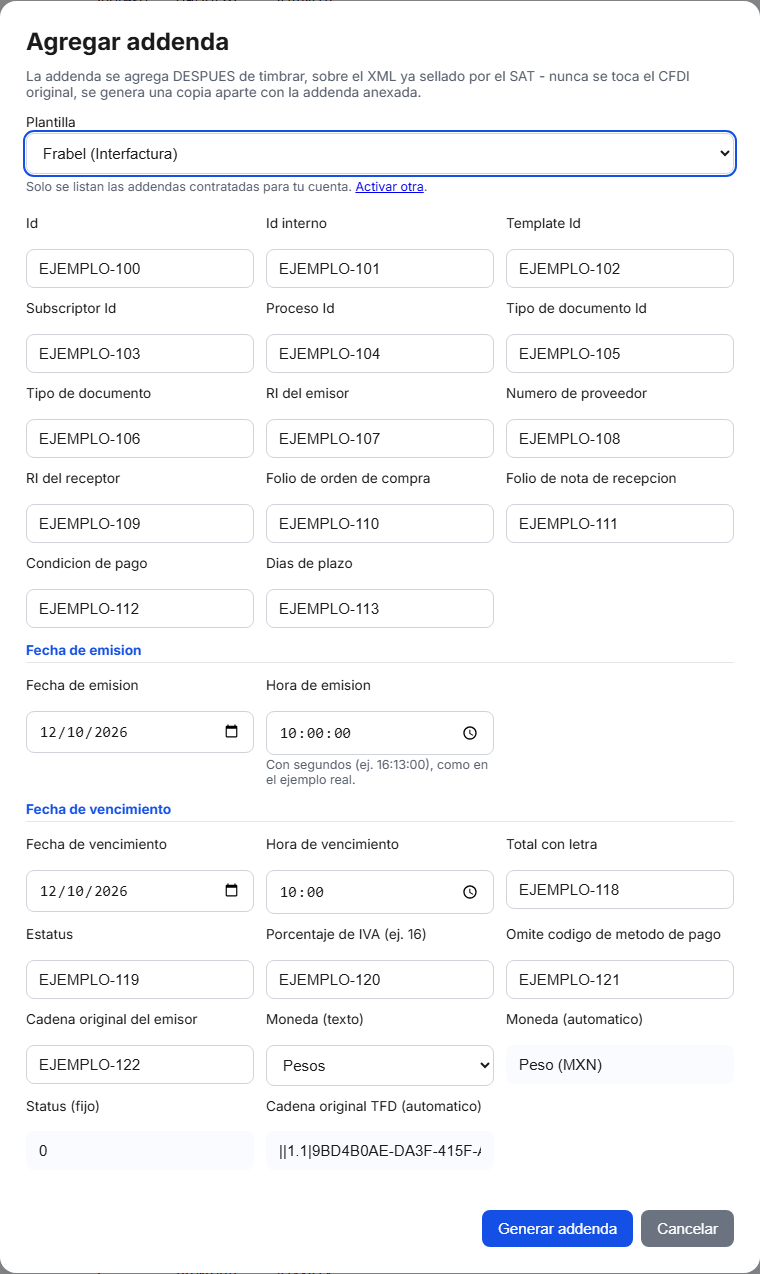This screenshot has height=1274, width=760.
Task: Click the Cancelar button
Action: (x=687, y=1229)
